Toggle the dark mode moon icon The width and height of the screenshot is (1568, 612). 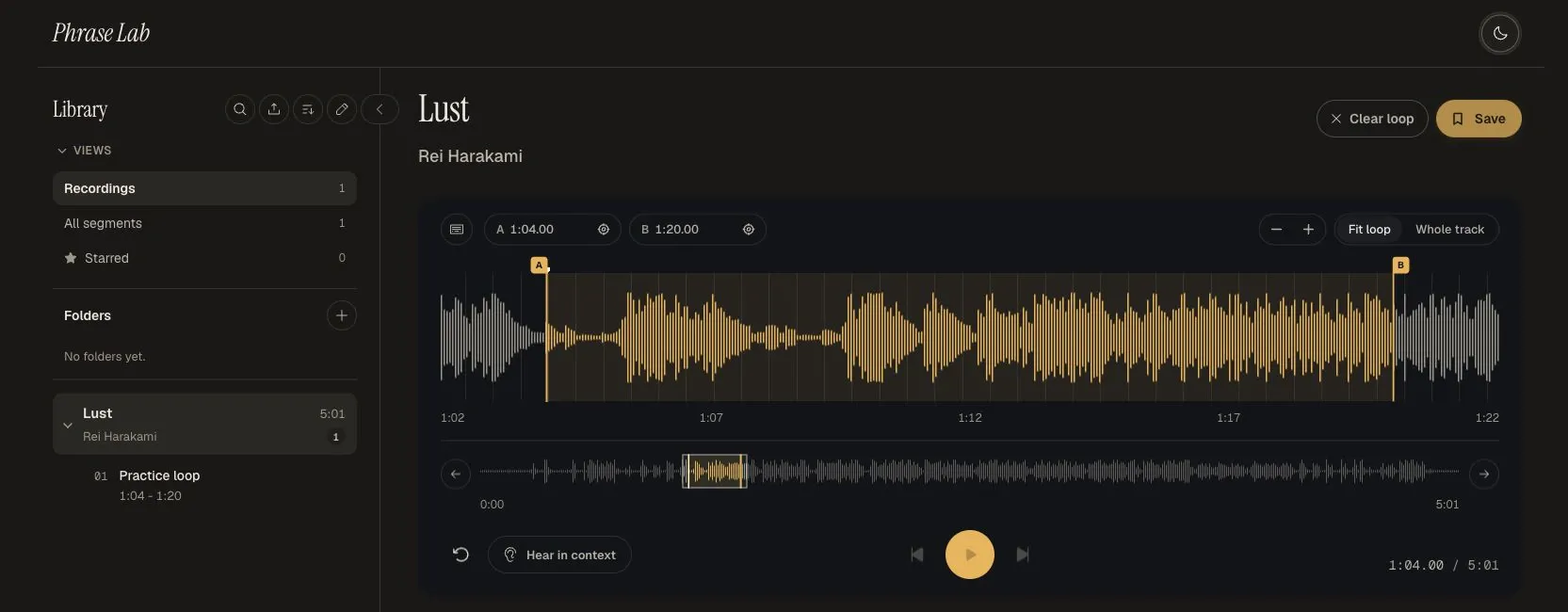[1500, 34]
